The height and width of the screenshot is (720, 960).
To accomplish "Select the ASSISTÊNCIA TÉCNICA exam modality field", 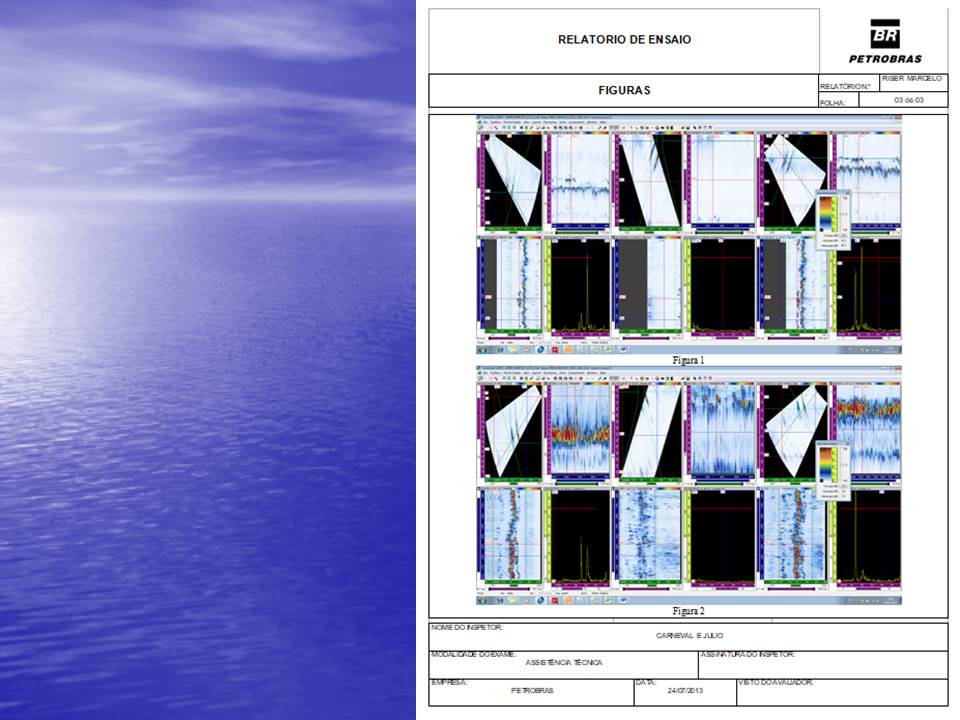I will point(563,662).
